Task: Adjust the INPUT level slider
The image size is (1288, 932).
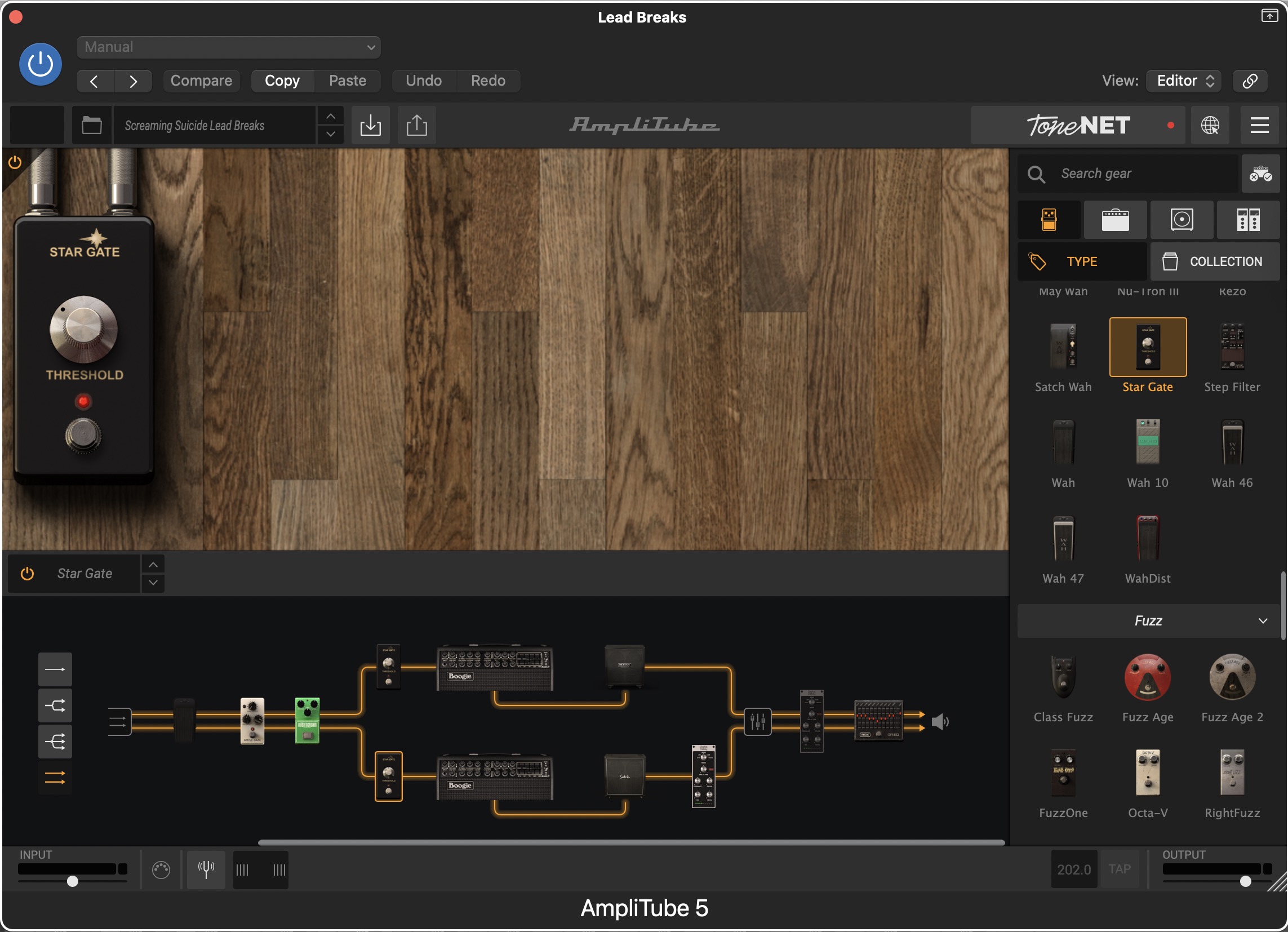Action: click(72, 881)
